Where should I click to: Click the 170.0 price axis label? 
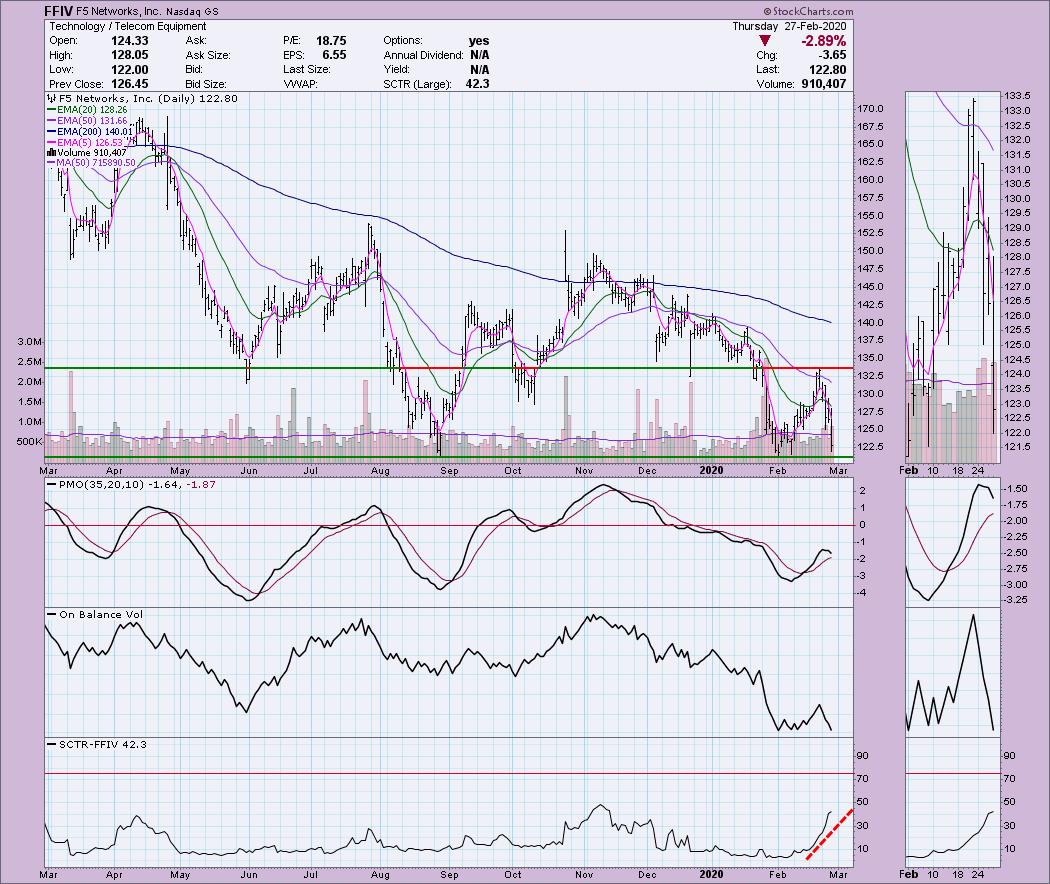click(x=871, y=108)
